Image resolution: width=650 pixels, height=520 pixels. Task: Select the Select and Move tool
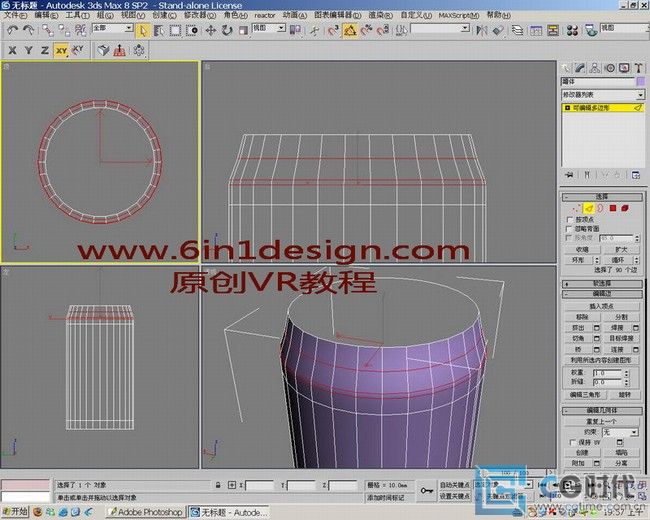coord(211,30)
